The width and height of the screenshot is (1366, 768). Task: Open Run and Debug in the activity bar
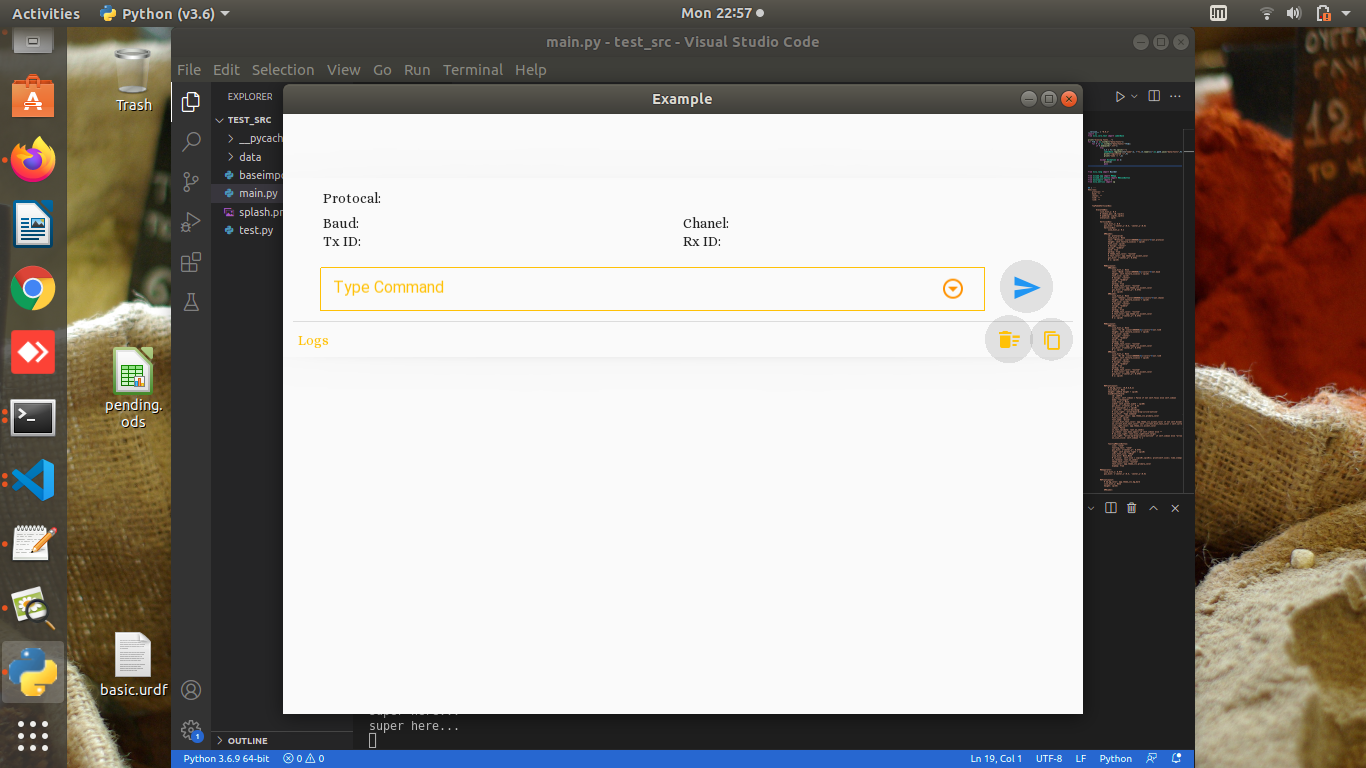[x=190, y=221]
